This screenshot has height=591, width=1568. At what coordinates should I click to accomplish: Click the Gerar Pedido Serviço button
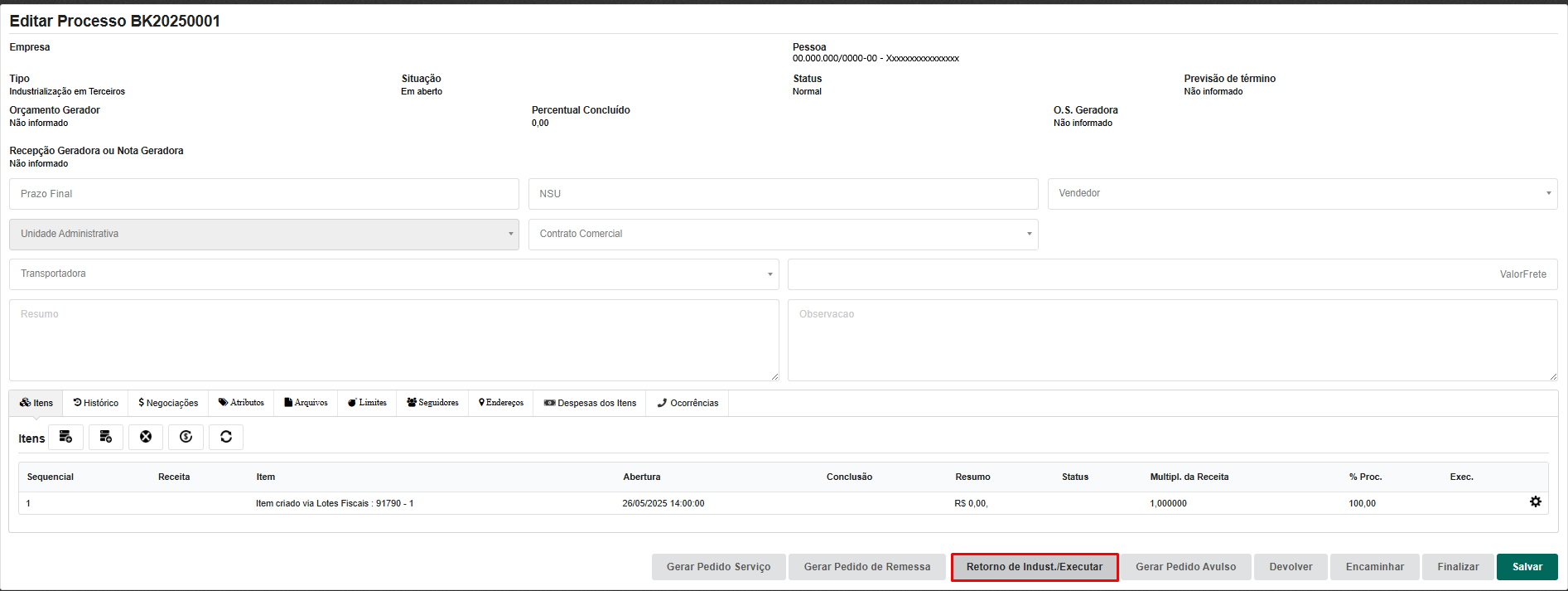point(718,567)
